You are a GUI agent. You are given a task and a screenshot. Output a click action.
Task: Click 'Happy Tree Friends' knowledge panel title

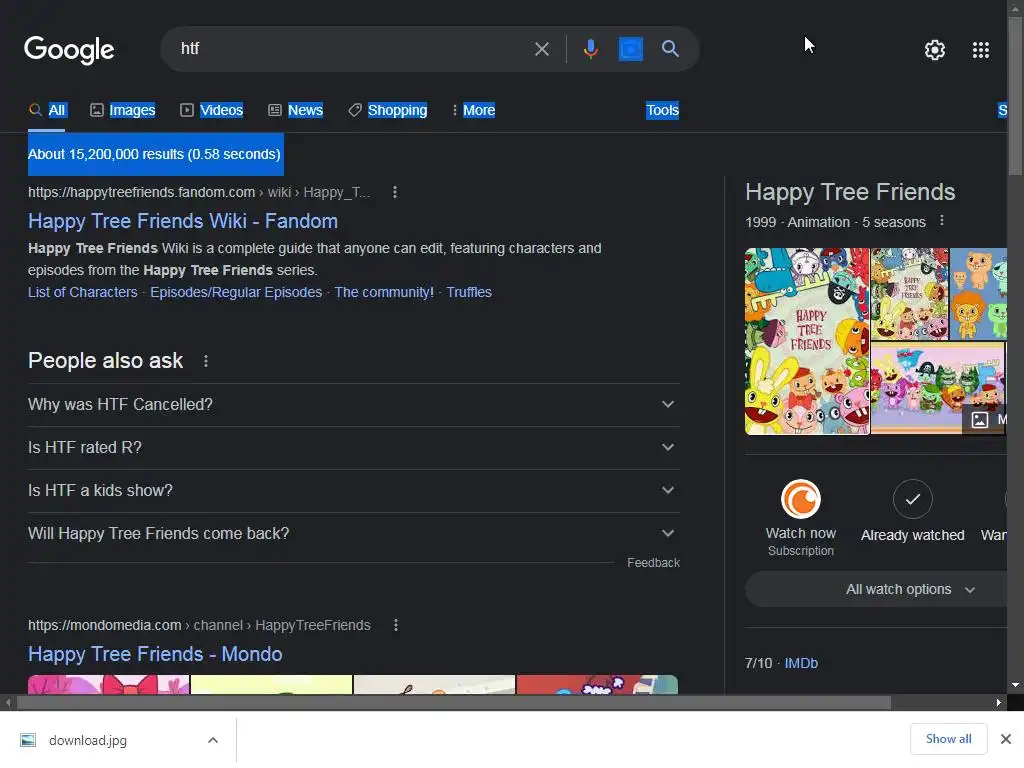[x=850, y=192]
